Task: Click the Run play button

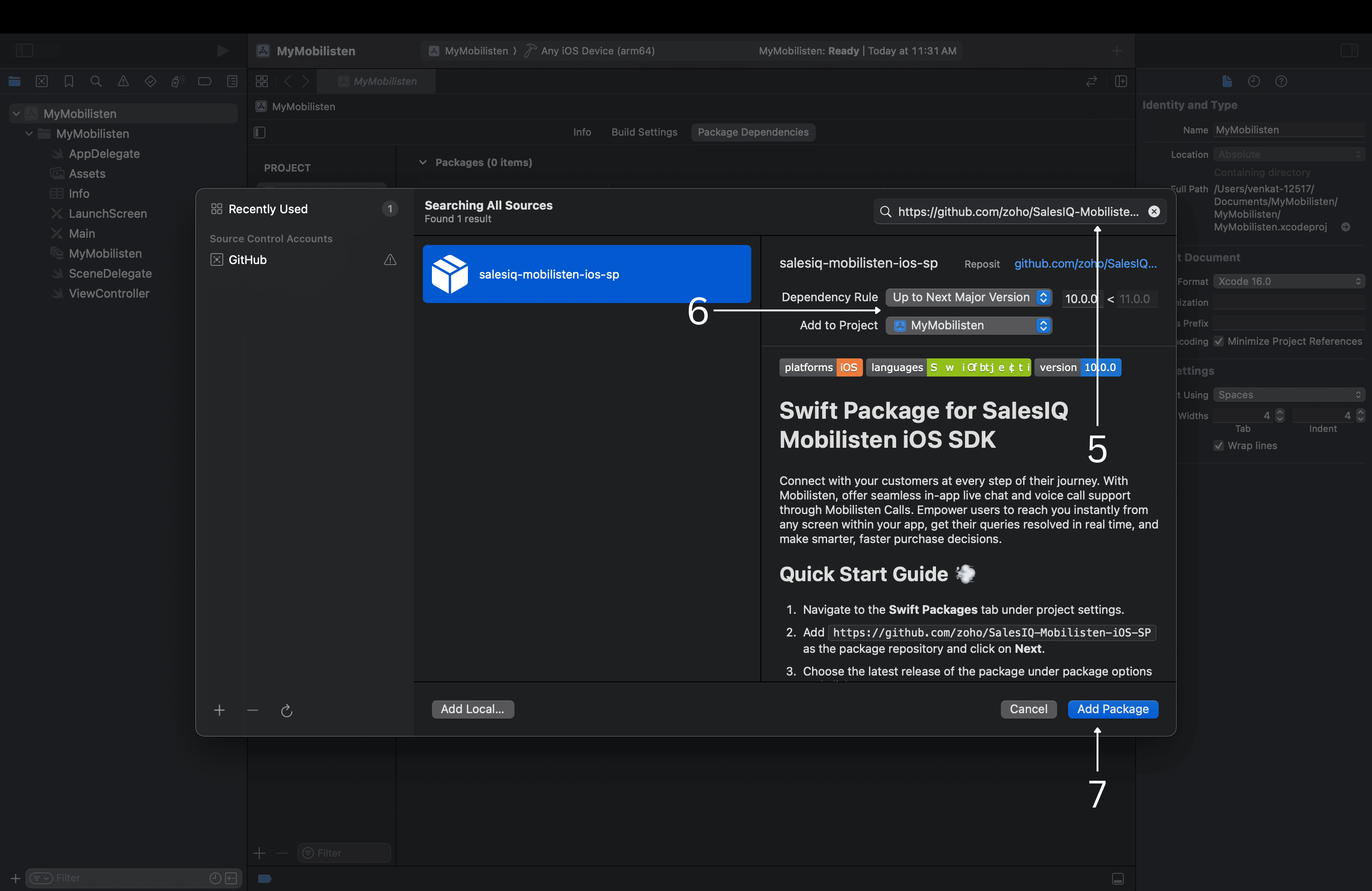Action: tap(222, 51)
